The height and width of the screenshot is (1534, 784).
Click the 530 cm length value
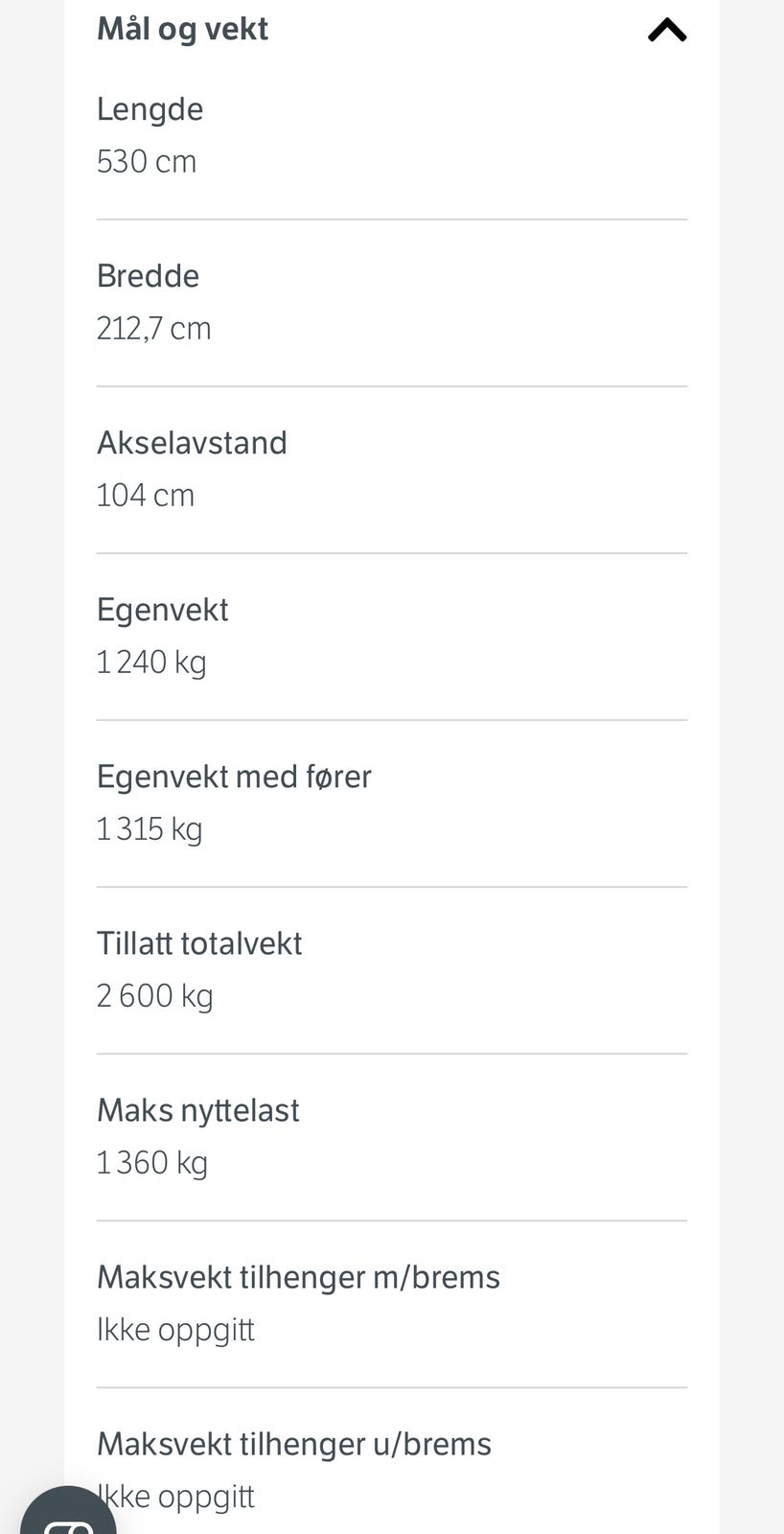click(x=147, y=161)
